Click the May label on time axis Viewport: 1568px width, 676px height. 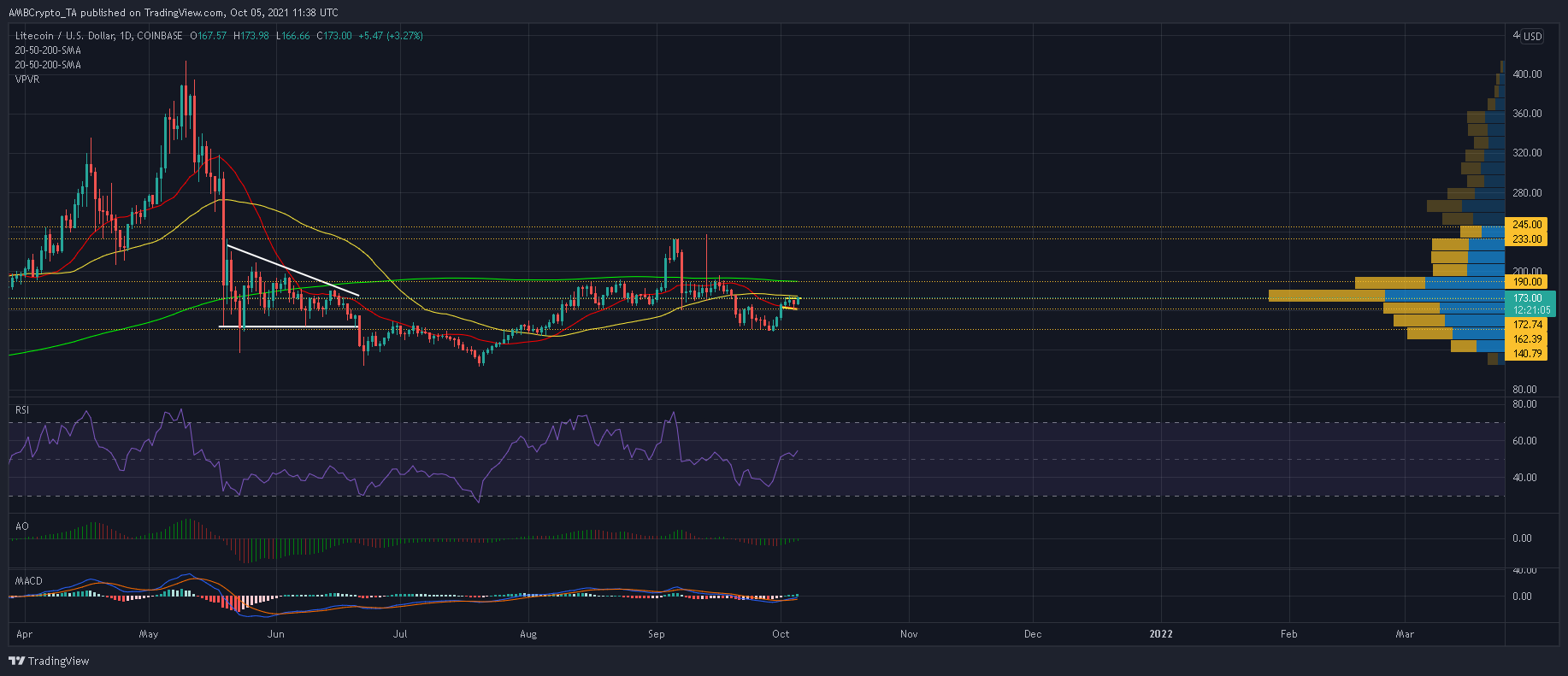(148, 634)
